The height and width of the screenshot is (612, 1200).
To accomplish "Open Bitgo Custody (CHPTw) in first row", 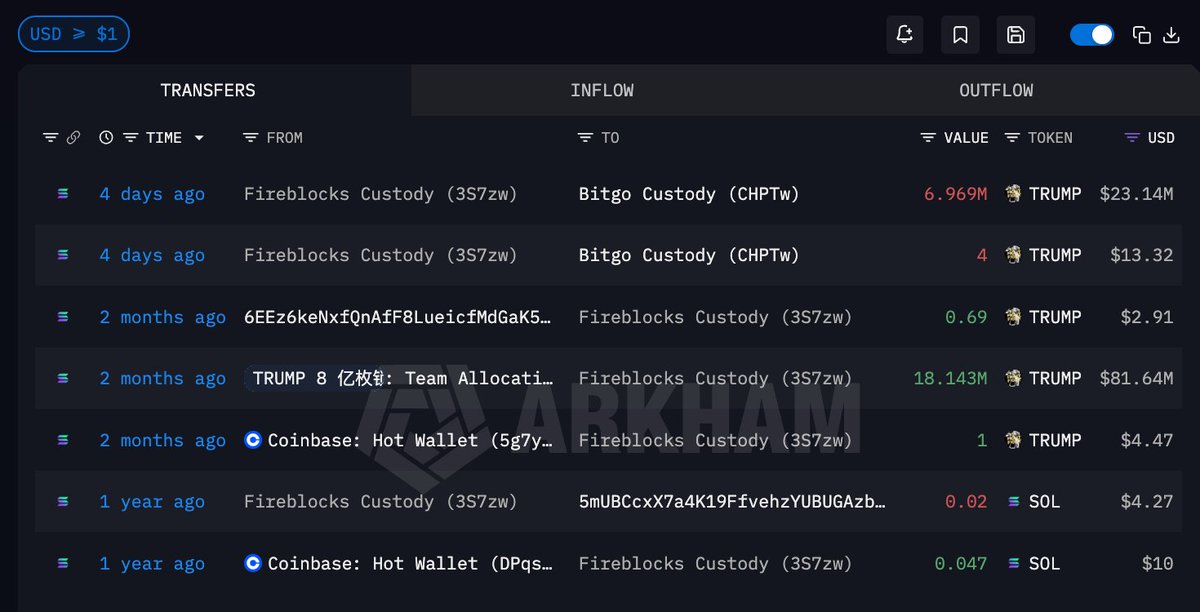I will 689,194.
